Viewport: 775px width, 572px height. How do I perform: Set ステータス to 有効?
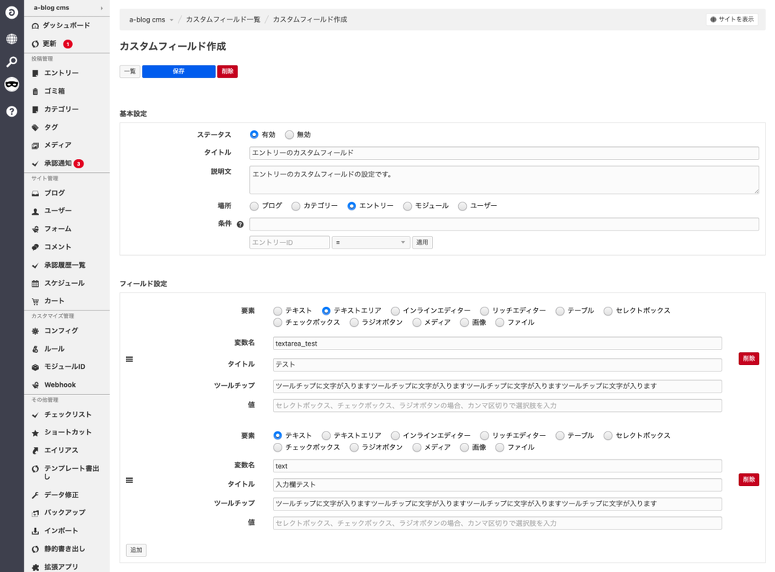pos(254,134)
